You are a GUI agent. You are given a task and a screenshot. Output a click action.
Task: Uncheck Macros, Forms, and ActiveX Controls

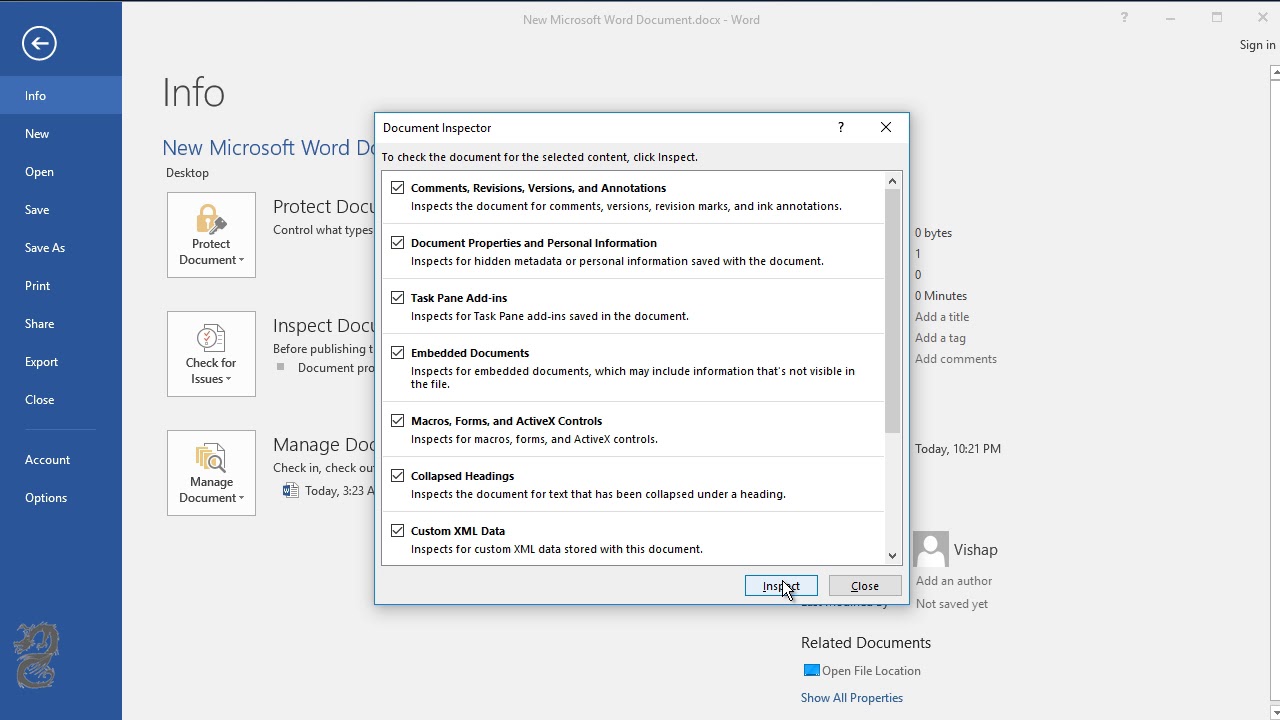[x=398, y=421]
